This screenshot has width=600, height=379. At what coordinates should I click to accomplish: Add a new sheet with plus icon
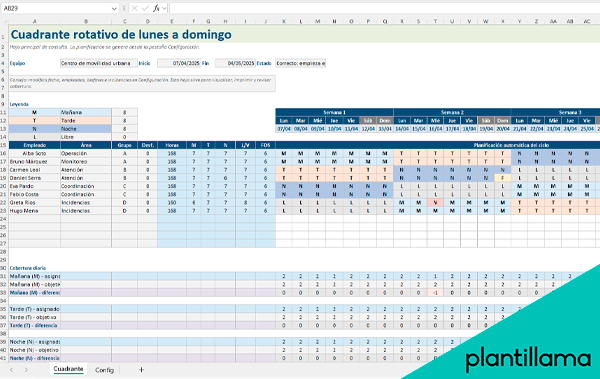pyautogui.click(x=141, y=370)
